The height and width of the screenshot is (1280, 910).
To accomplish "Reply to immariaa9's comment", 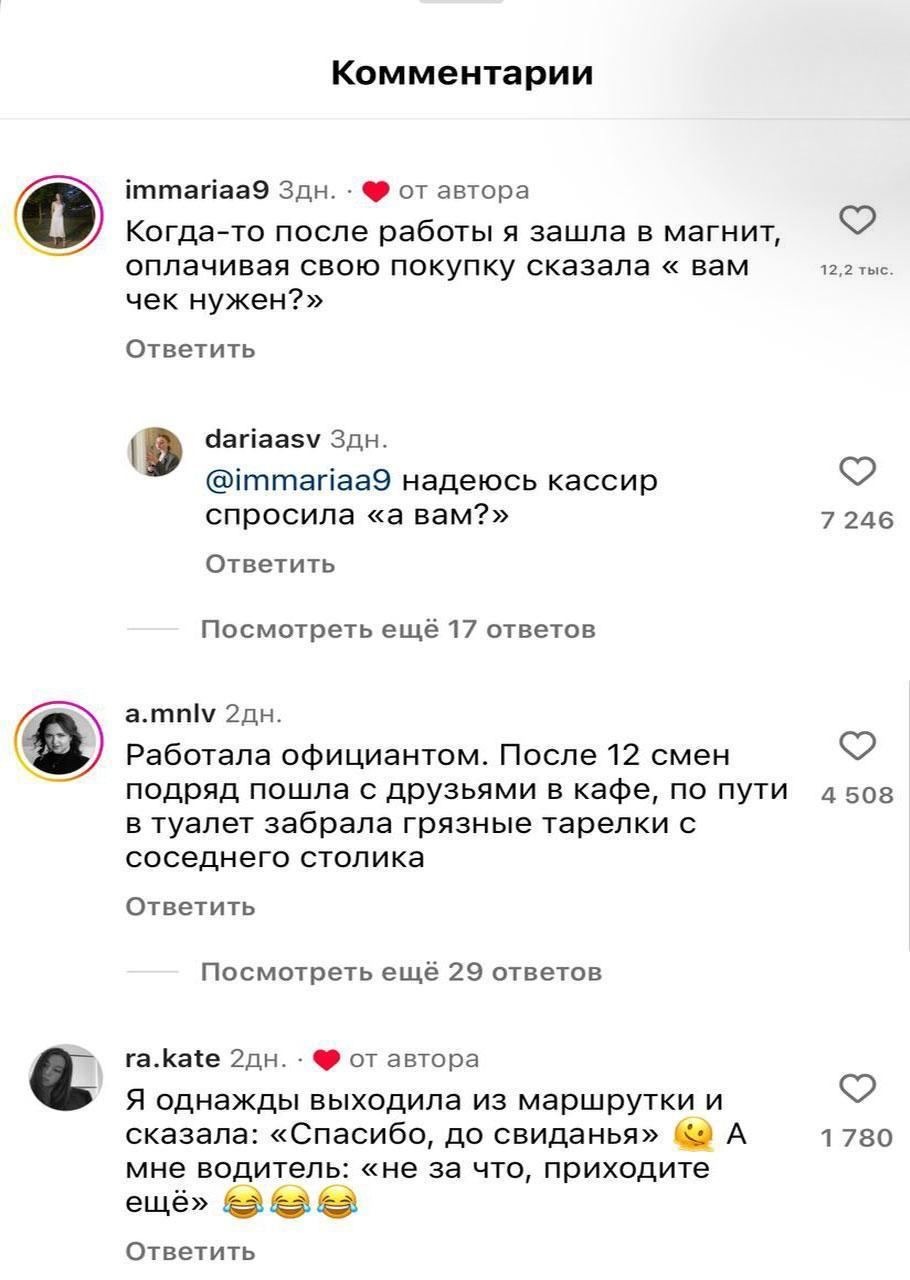I will click(x=190, y=349).
